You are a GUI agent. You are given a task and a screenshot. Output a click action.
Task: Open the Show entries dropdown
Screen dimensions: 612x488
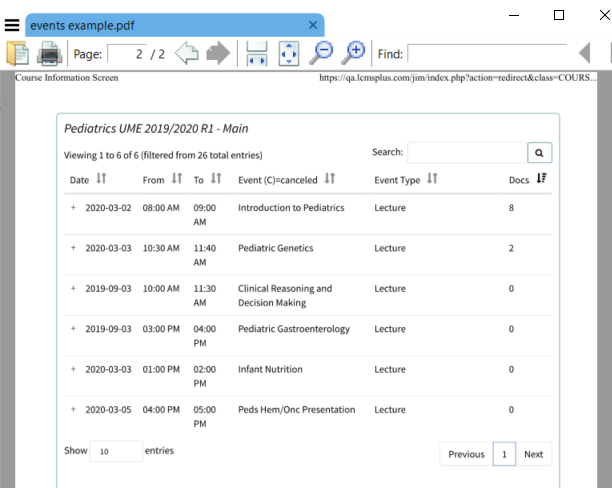(x=116, y=451)
